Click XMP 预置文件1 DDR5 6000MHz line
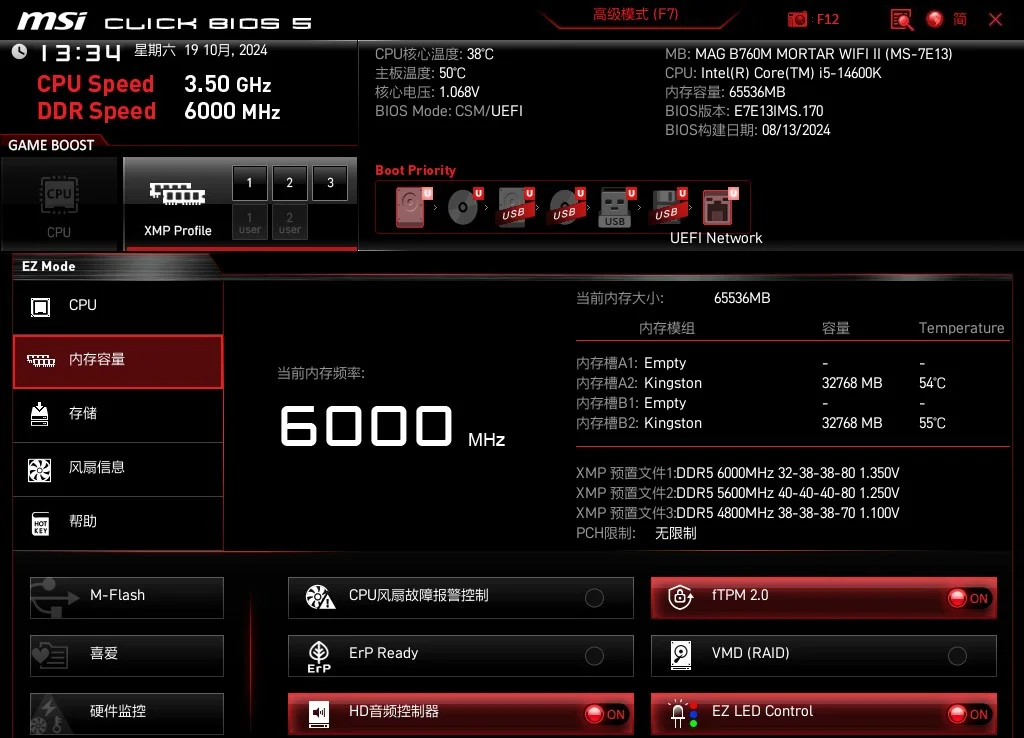 (x=738, y=473)
